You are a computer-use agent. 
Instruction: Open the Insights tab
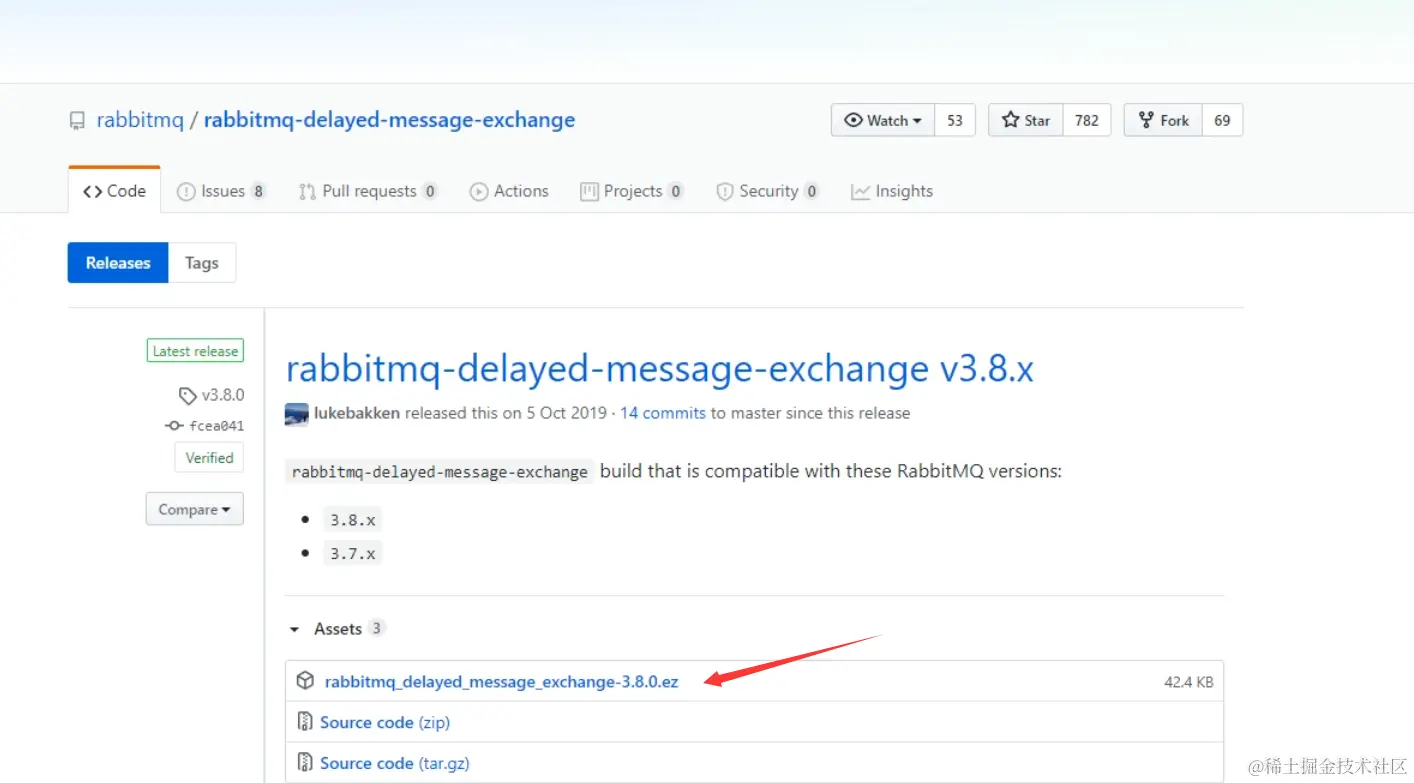(x=892, y=191)
